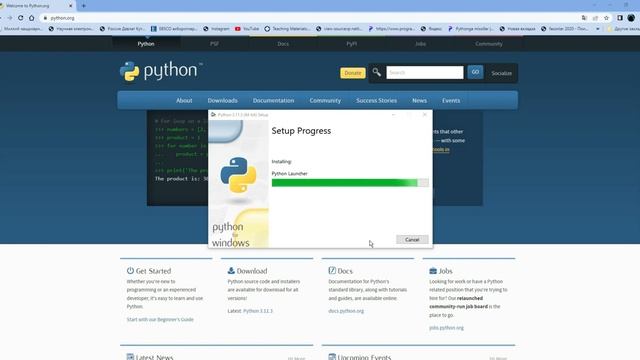Close the Python Setup dialog window
The image size is (640, 360).
click(424, 115)
